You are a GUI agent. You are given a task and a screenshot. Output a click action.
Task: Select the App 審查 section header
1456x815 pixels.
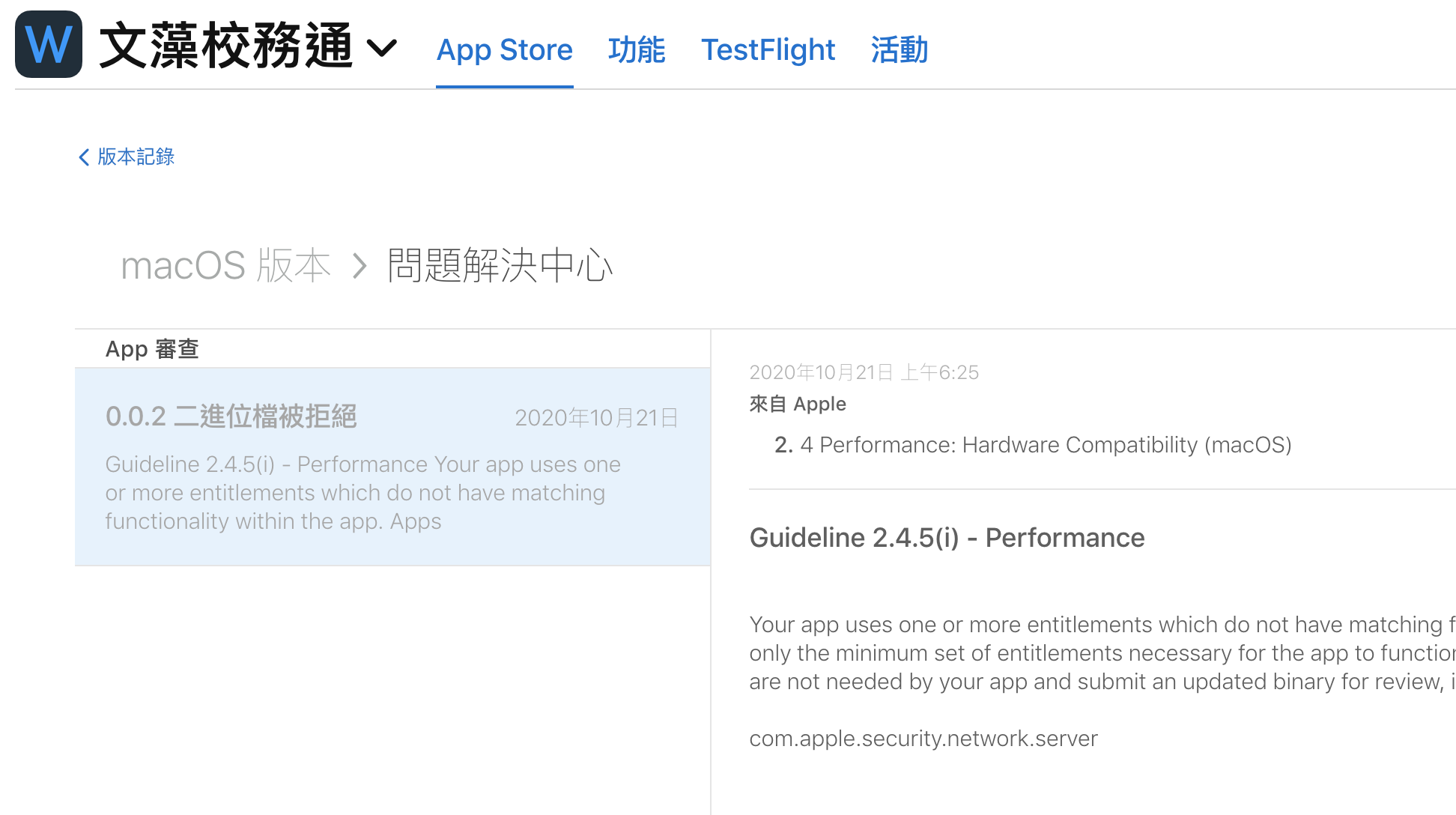[x=152, y=349]
